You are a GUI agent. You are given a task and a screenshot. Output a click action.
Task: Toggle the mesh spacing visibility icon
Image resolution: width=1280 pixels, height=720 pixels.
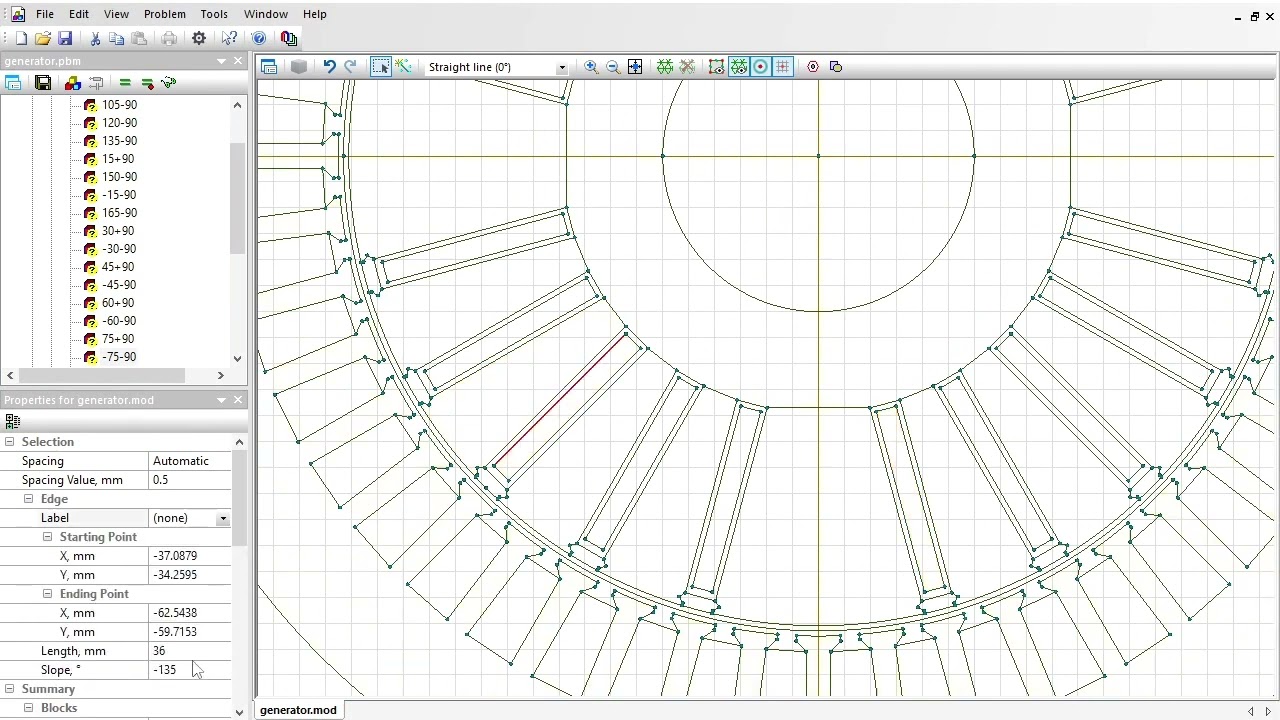click(717, 67)
